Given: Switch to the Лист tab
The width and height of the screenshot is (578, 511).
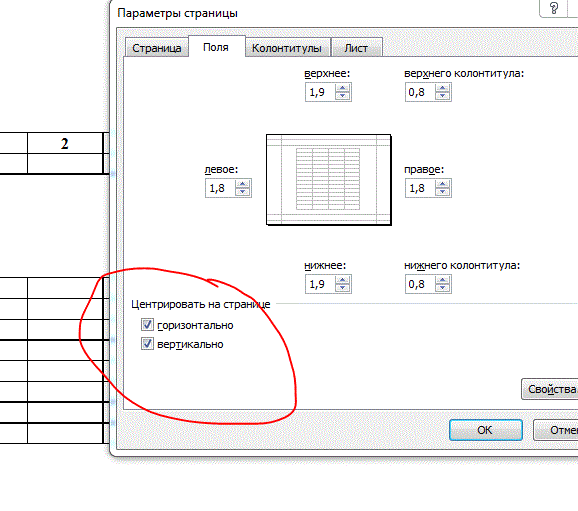Looking at the screenshot, I should pyautogui.click(x=356, y=48).
